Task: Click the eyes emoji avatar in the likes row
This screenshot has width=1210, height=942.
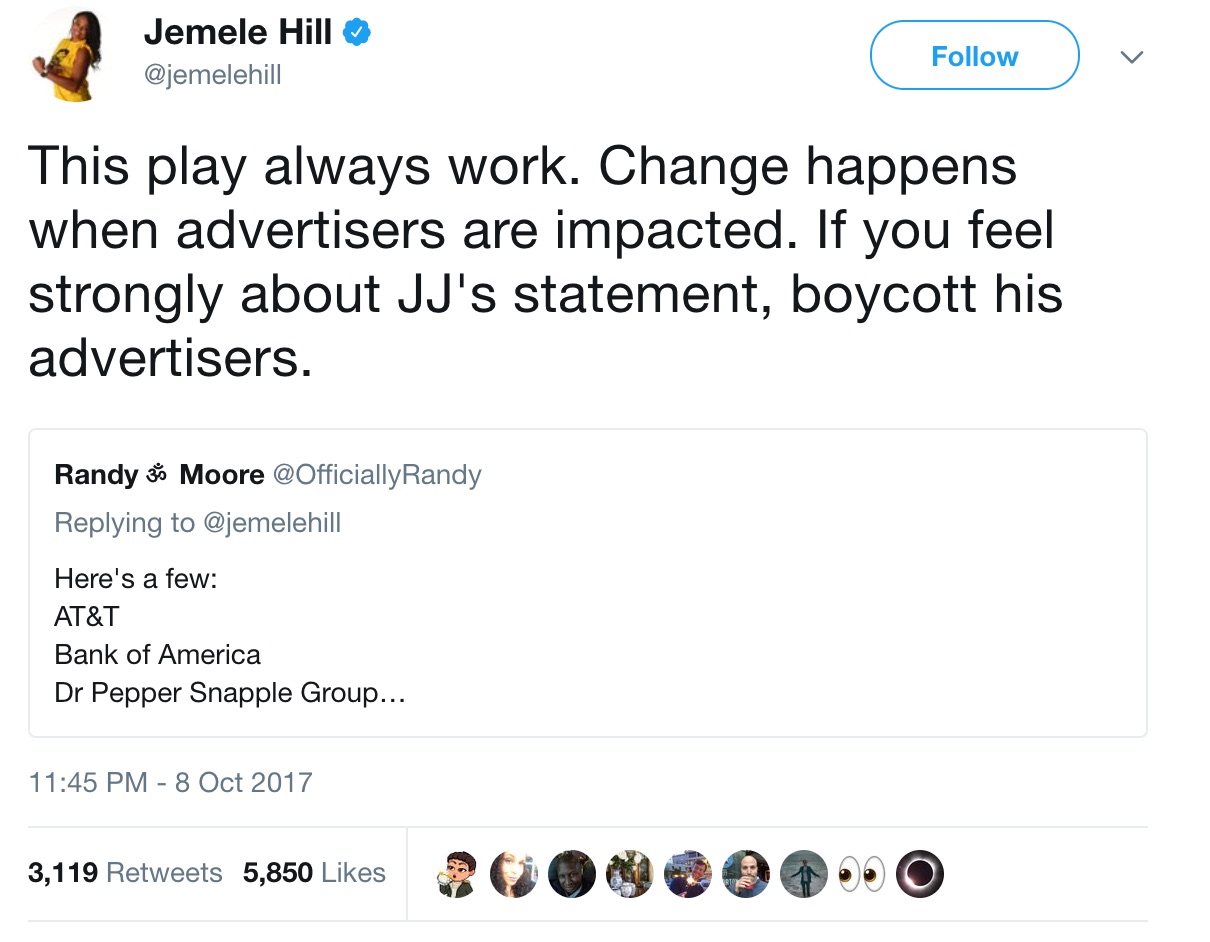Action: click(x=861, y=873)
